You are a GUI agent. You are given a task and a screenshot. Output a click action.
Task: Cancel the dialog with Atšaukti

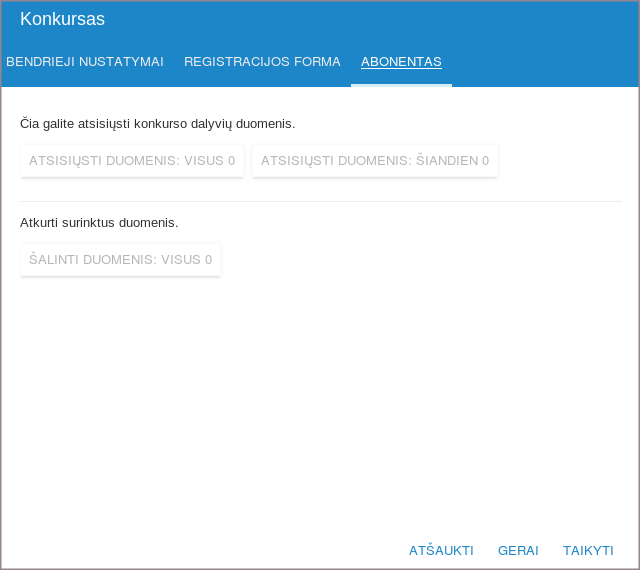tap(441, 550)
